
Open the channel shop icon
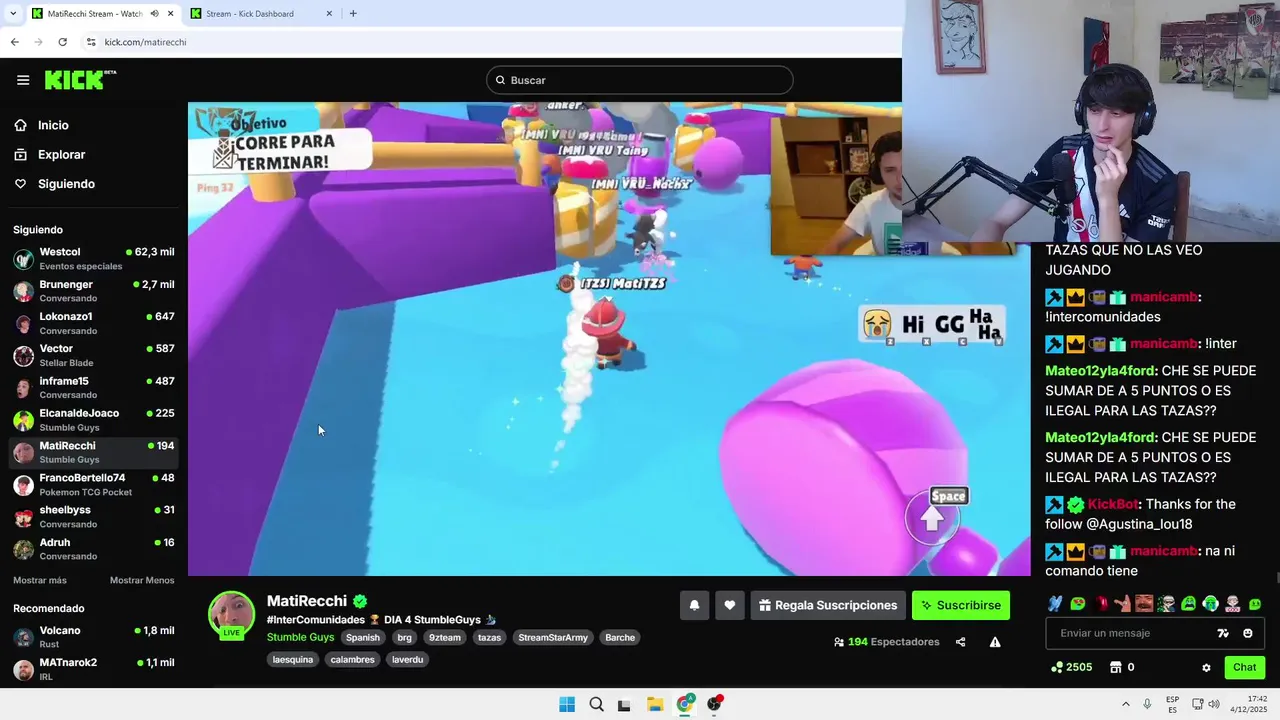[1116, 667]
